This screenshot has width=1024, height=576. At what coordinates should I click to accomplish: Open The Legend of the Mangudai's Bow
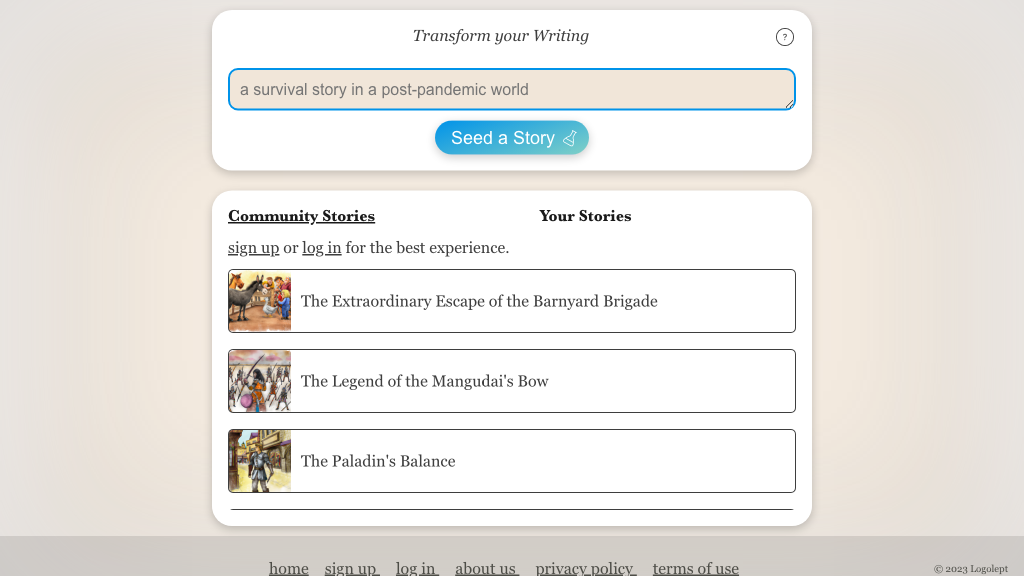(x=424, y=381)
